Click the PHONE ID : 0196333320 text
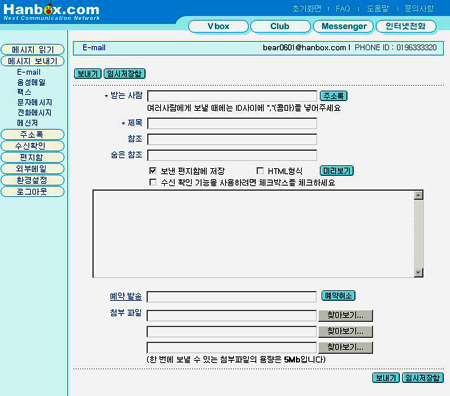The width and height of the screenshot is (450, 396). point(396,48)
